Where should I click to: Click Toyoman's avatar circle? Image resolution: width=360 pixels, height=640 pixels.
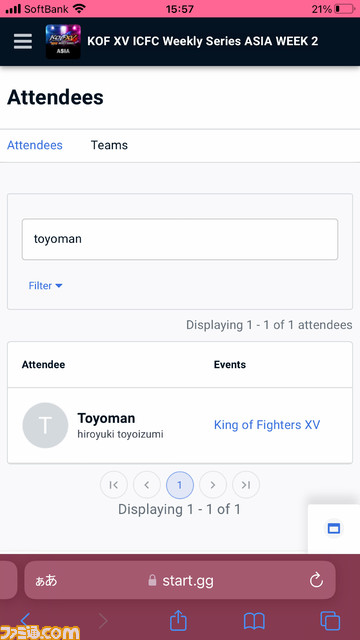tap(45, 425)
